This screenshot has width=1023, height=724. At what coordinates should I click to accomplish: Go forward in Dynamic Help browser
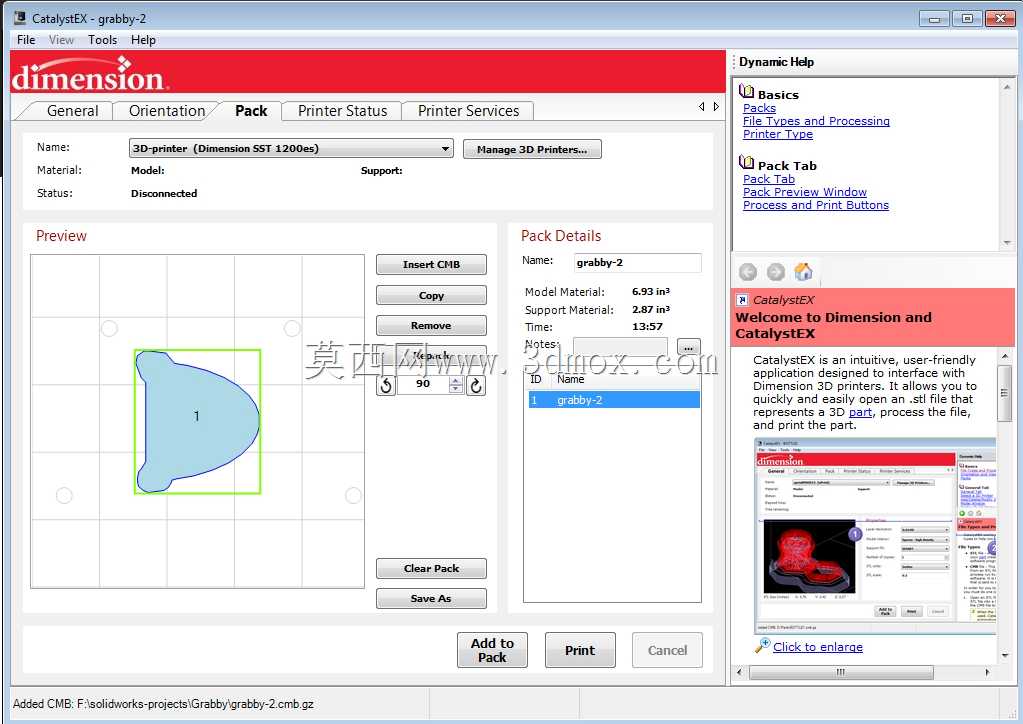pyautogui.click(x=775, y=272)
